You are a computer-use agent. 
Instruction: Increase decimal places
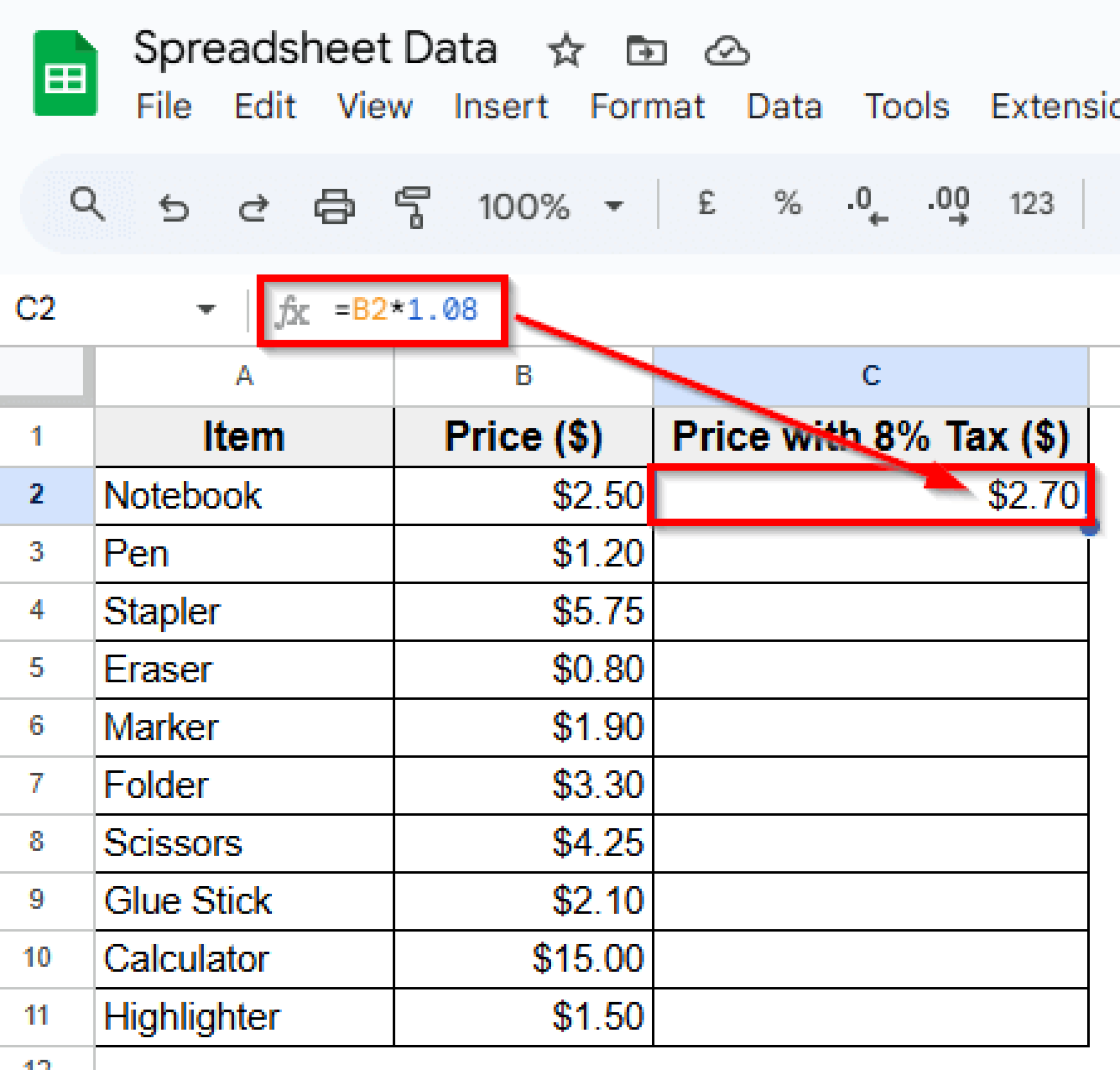(950, 205)
